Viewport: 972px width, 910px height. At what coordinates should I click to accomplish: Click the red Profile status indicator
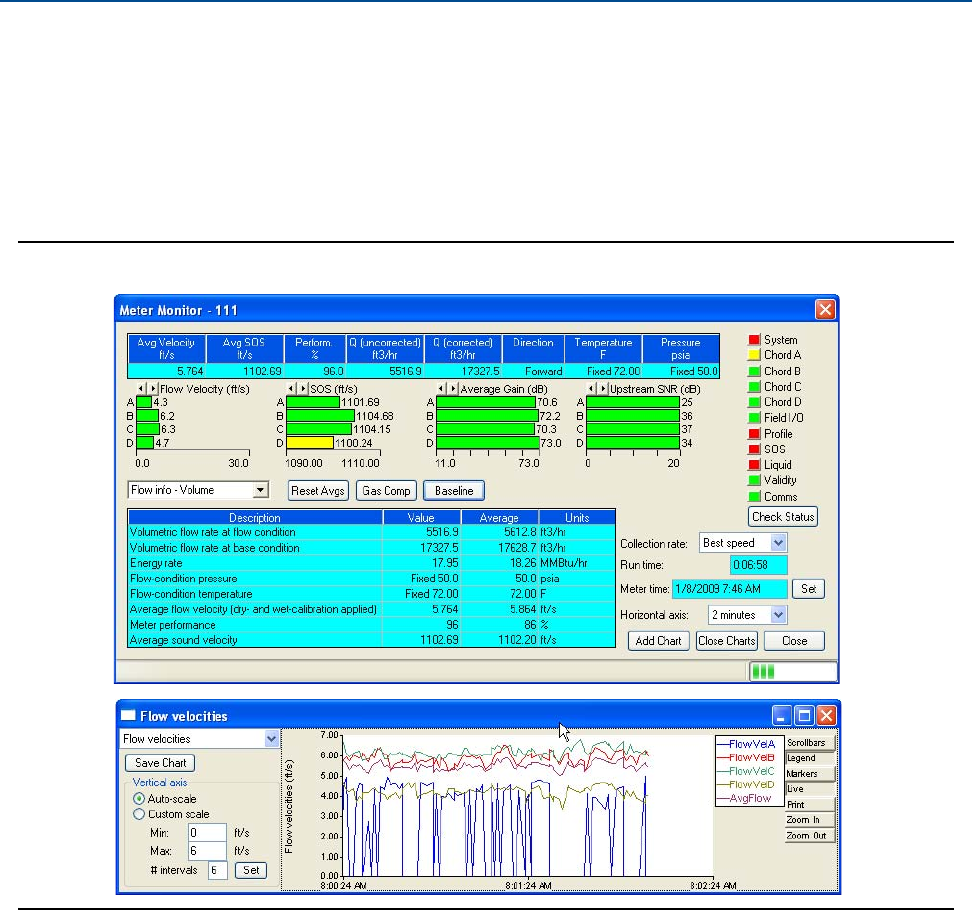click(755, 434)
